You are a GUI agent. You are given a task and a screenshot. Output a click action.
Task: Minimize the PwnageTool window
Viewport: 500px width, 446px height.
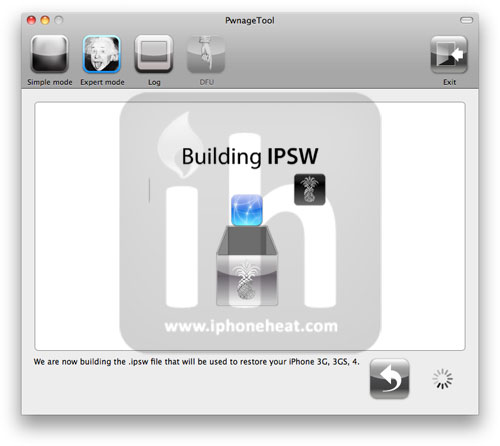[45, 20]
